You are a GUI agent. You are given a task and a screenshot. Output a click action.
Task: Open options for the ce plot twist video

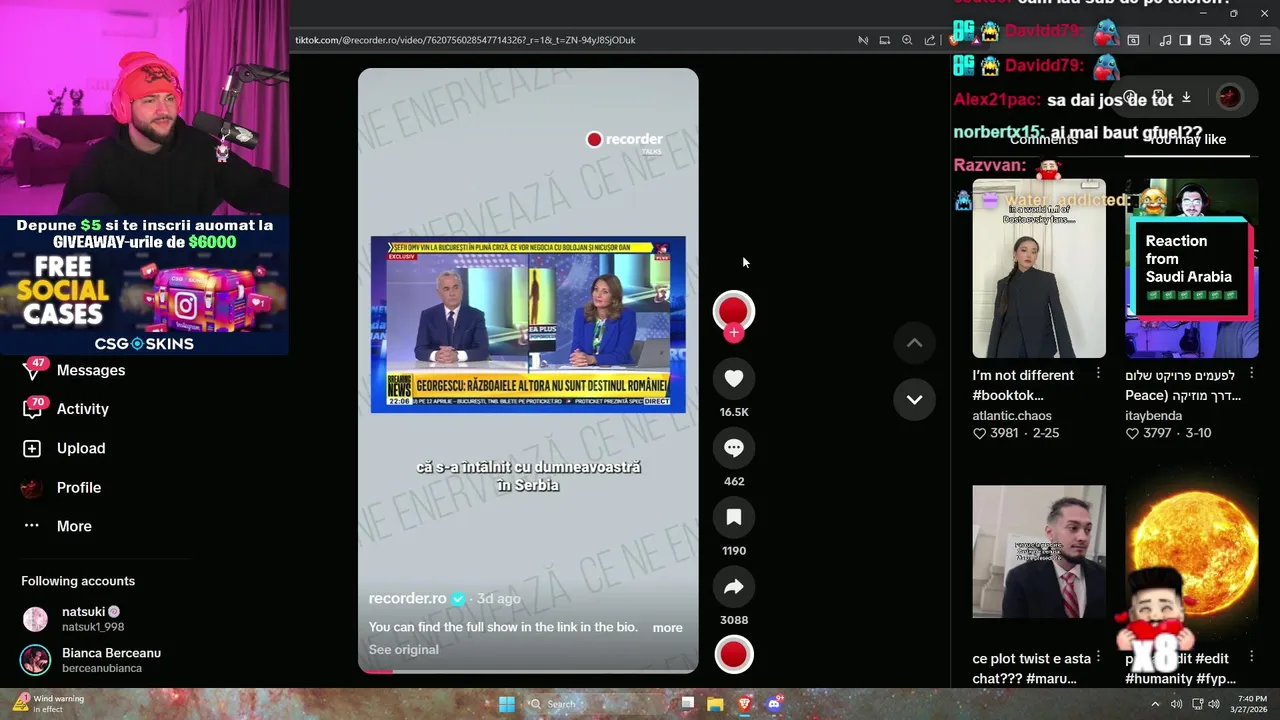(1098, 657)
